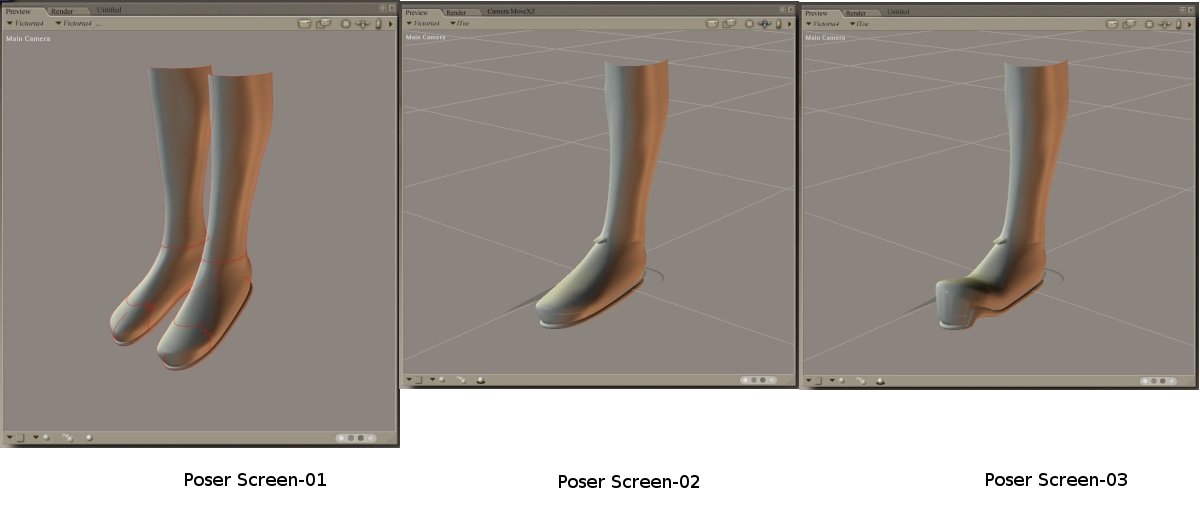
Task: Click render icon in Screen-02 toolbar
Action: (712, 23)
